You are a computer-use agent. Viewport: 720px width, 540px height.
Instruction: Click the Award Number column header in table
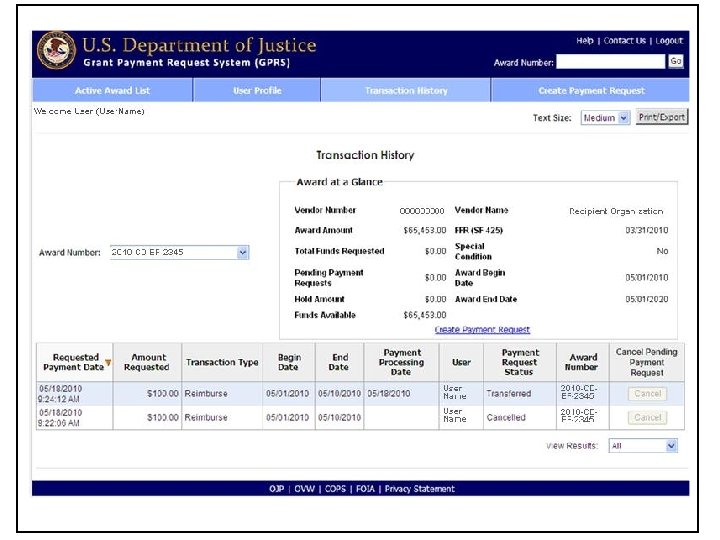tap(583, 362)
